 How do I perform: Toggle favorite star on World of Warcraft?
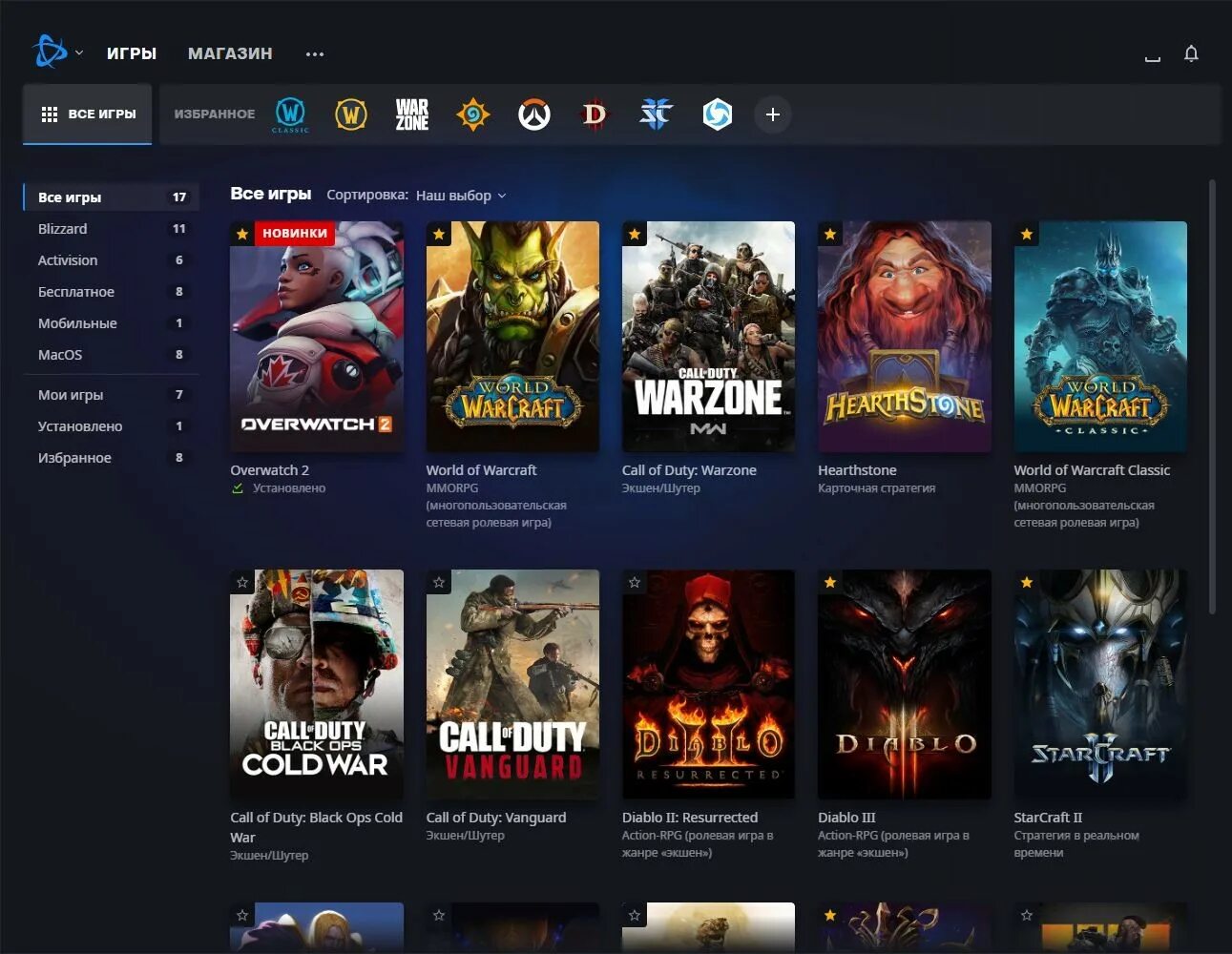point(439,234)
